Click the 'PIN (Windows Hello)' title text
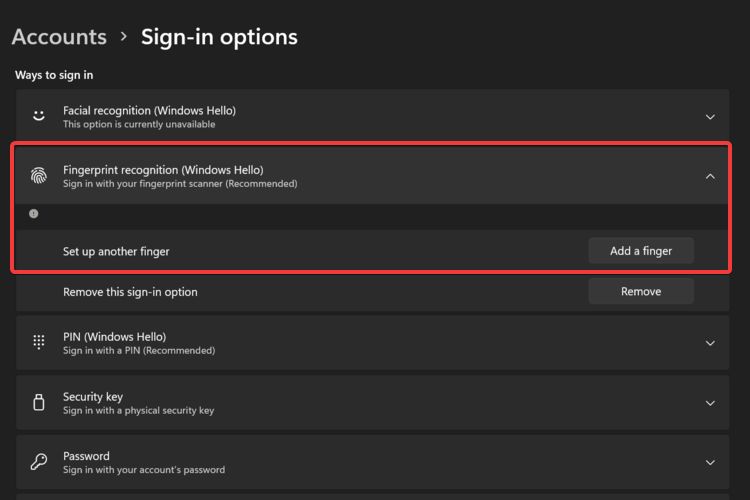 point(114,337)
